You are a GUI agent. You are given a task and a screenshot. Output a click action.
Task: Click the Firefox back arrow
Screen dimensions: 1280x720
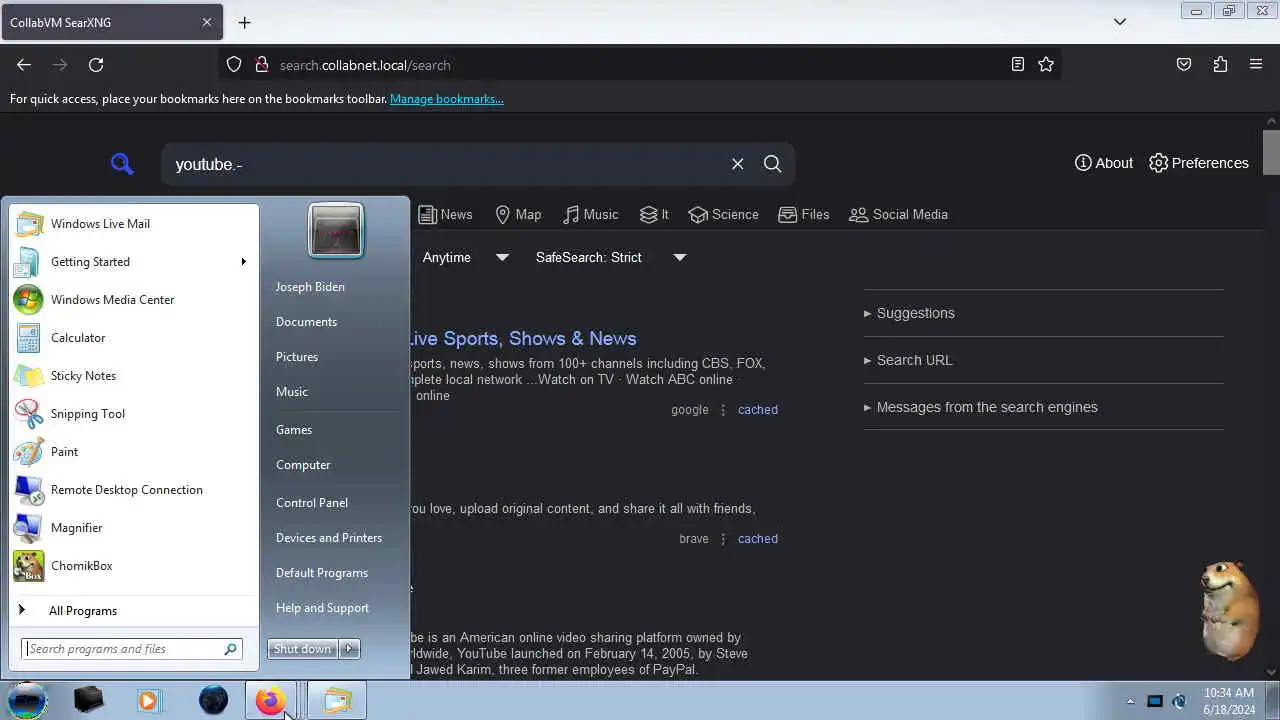tap(24, 64)
